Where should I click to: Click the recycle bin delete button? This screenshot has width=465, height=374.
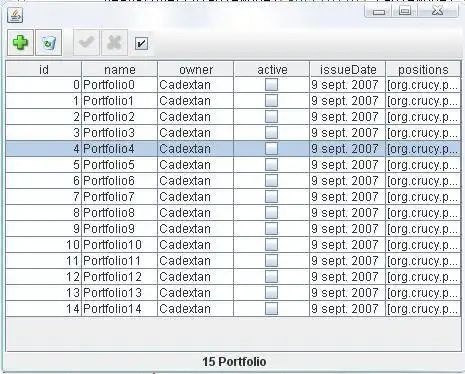49,43
